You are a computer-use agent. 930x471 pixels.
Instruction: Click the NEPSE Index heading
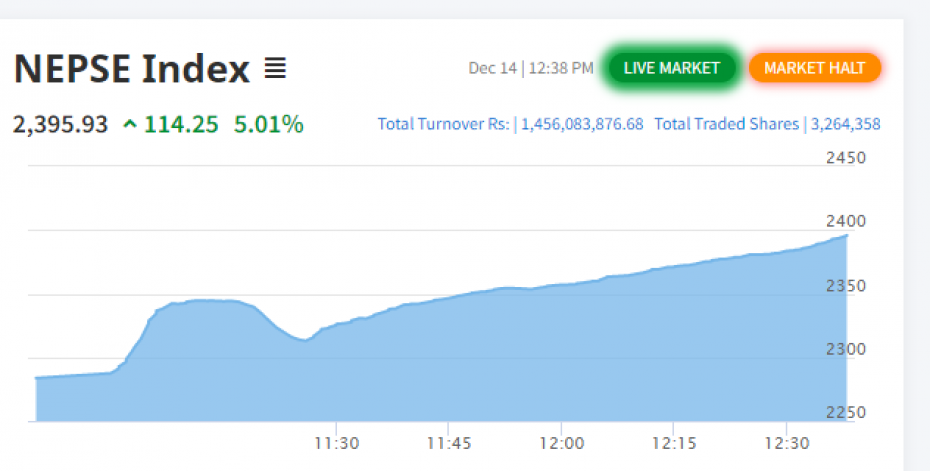pyautogui.click(x=132, y=68)
